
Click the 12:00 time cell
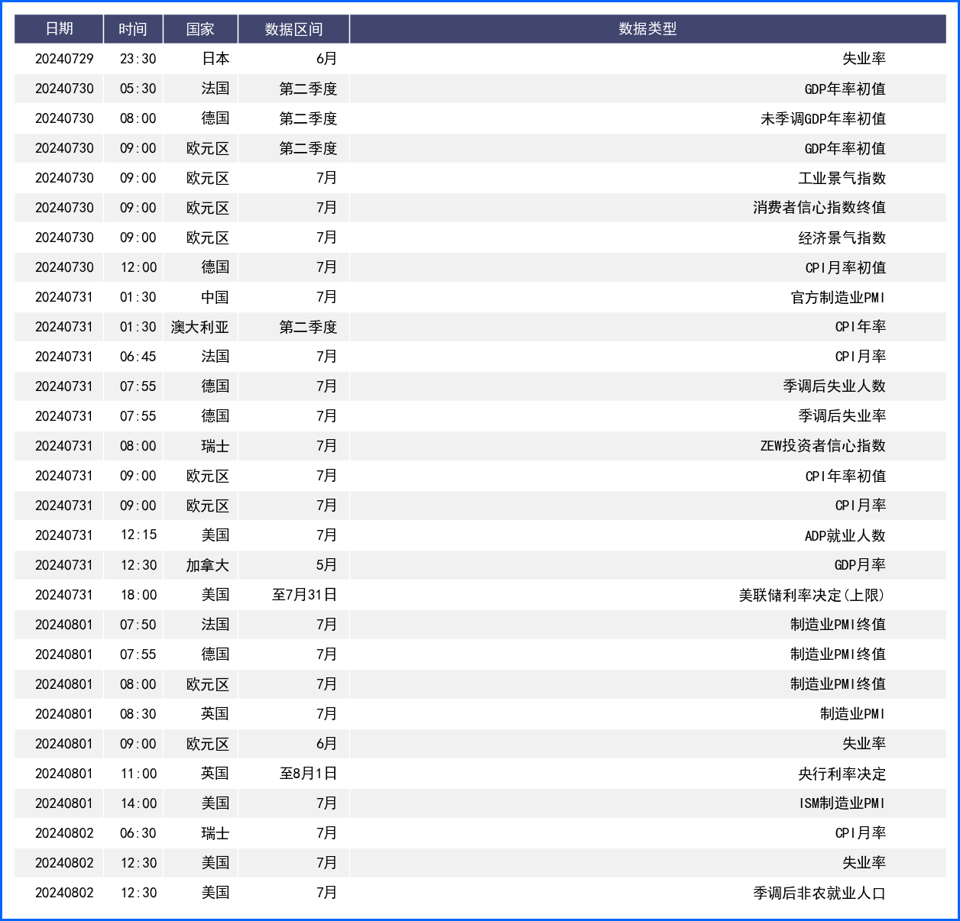(138, 268)
